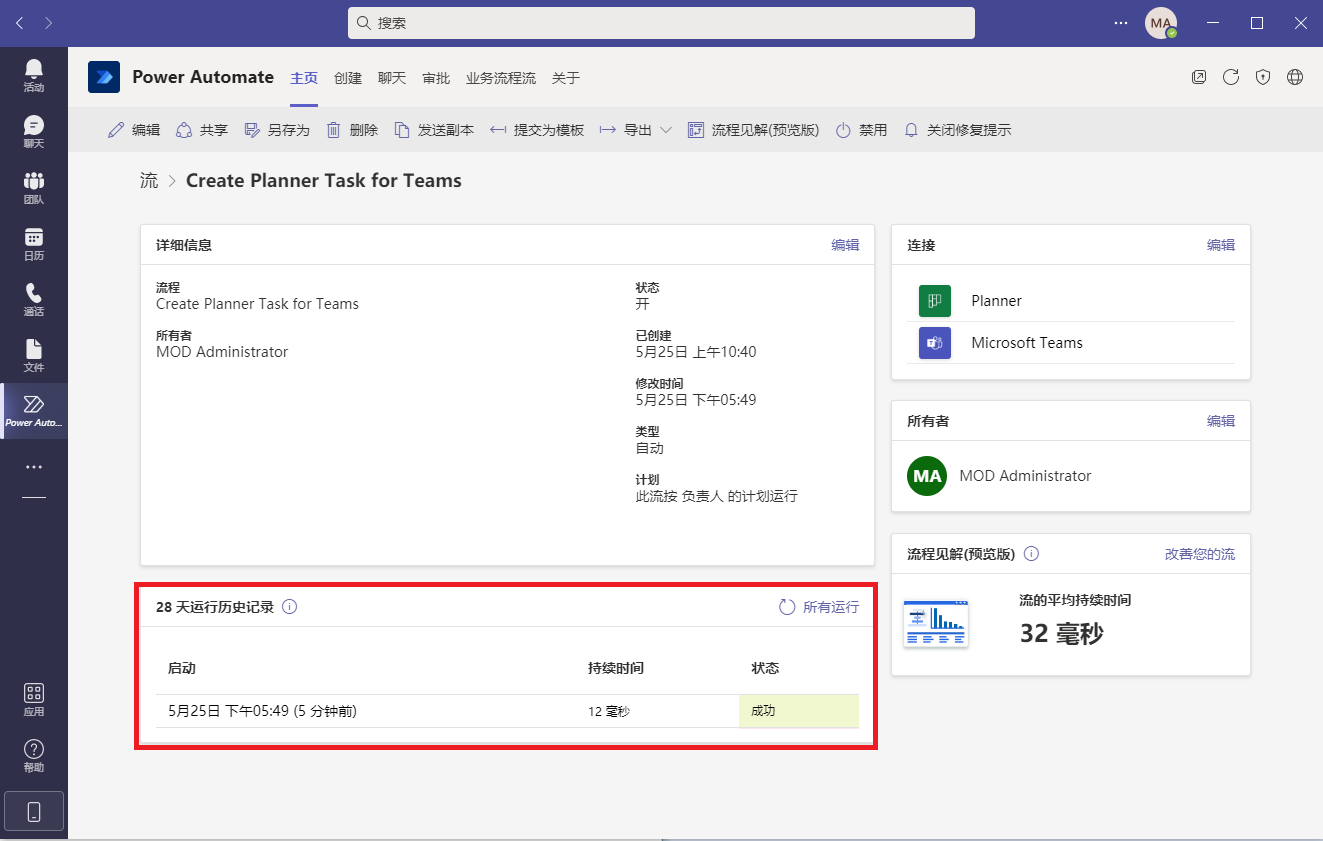
Task: Click the shield icon in app header
Action: pyautogui.click(x=1263, y=77)
